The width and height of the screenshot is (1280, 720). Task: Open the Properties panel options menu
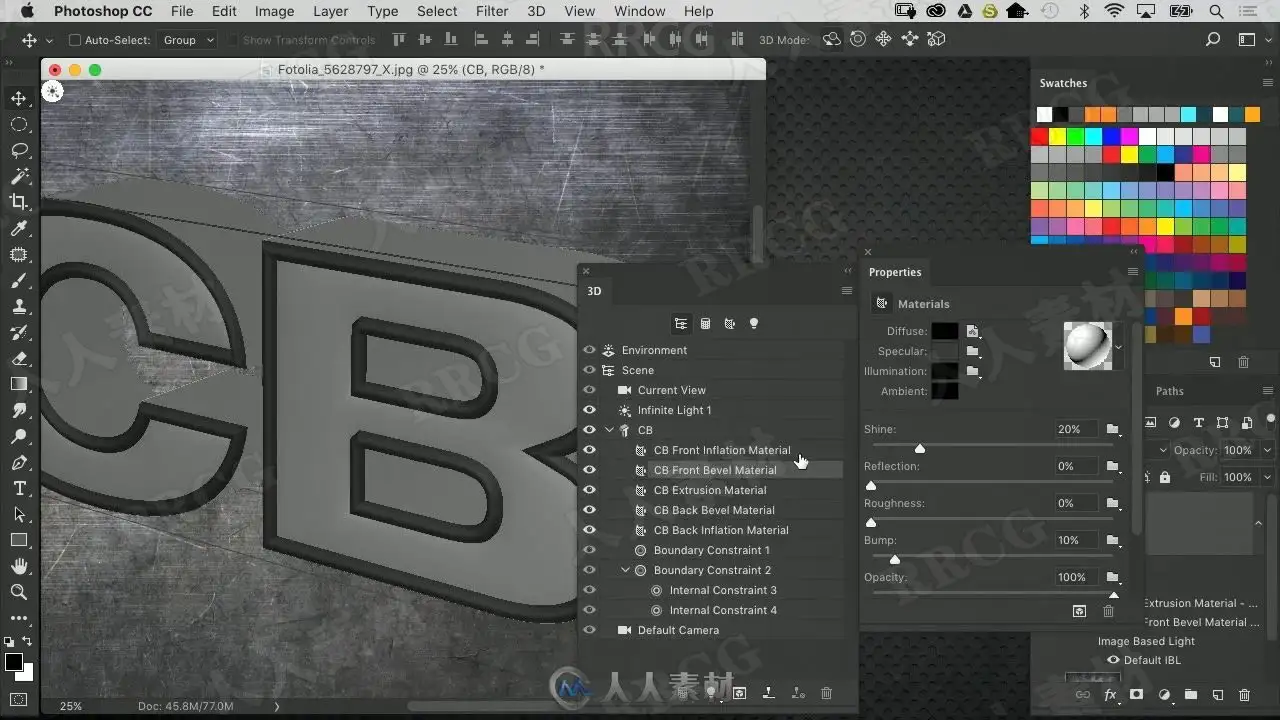tap(1133, 272)
